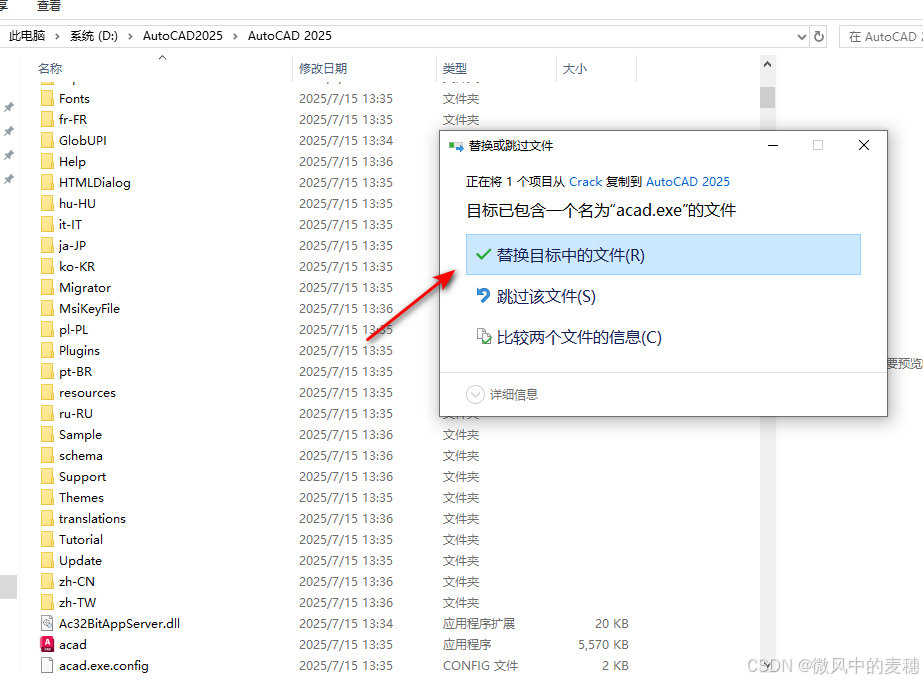Click the ko-KR folder icon
The height and width of the screenshot is (681, 923).
coord(47,267)
